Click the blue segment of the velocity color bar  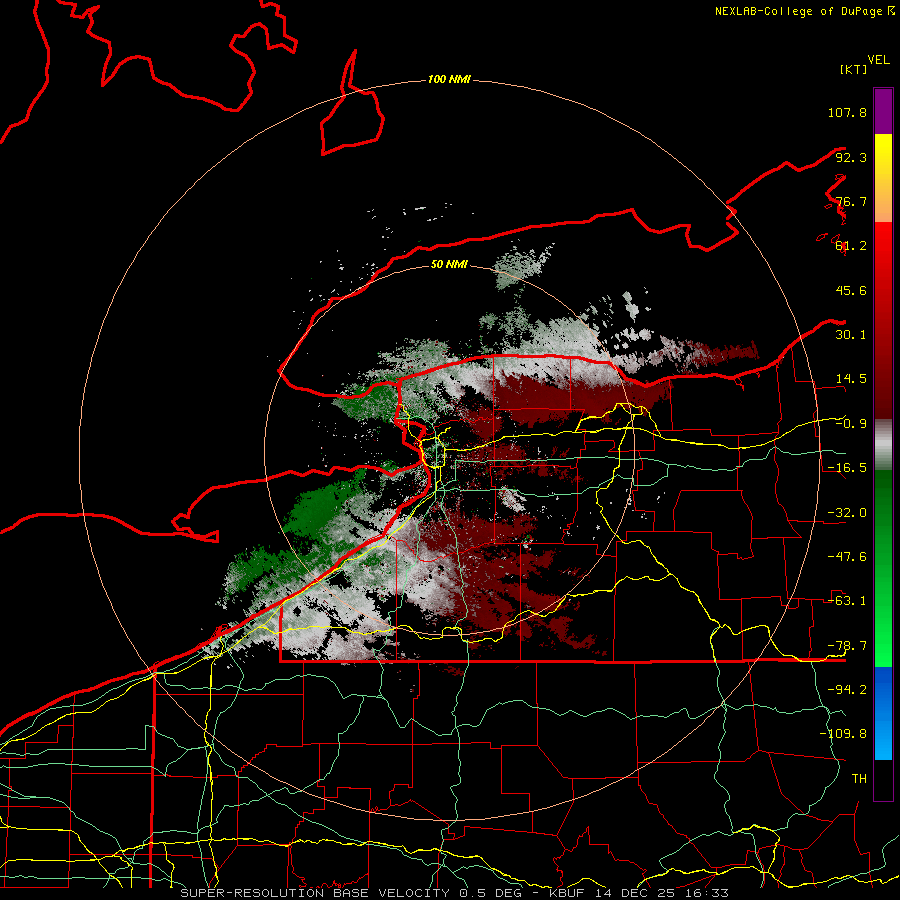(883, 713)
